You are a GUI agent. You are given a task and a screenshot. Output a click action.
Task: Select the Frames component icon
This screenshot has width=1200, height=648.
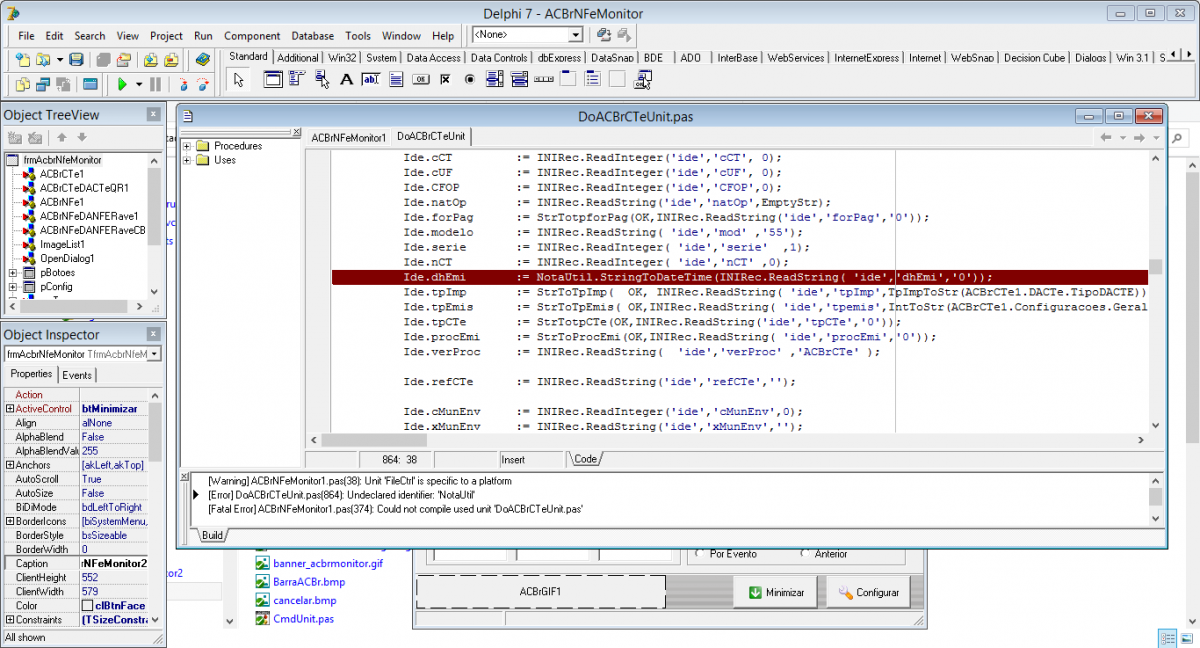click(x=273, y=80)
